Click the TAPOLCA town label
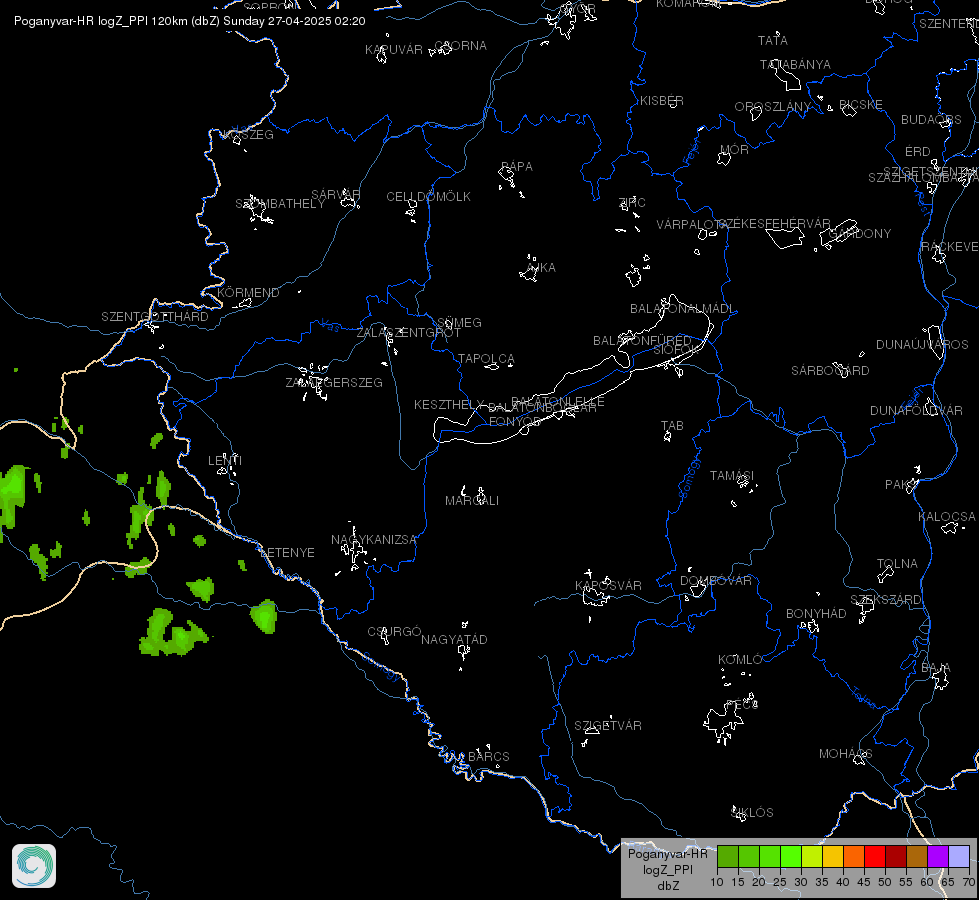This screenshot has height=900, width=979. point(486,359)
